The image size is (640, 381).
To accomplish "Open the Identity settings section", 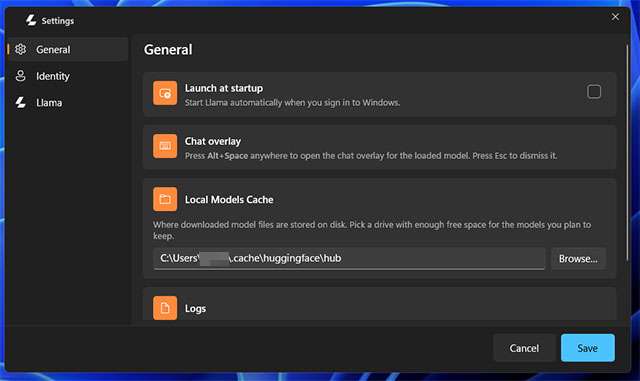I will click(x=68, y=76).
